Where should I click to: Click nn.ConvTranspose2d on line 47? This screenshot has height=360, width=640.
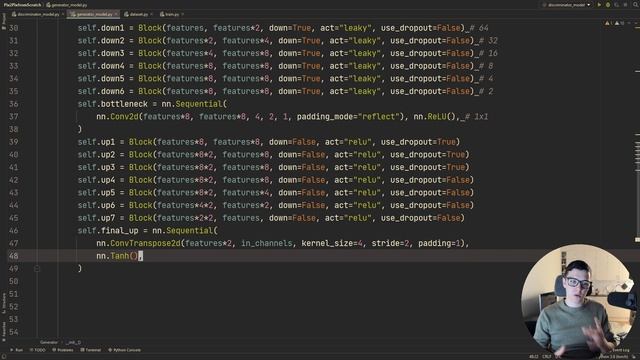click(138, 243)
